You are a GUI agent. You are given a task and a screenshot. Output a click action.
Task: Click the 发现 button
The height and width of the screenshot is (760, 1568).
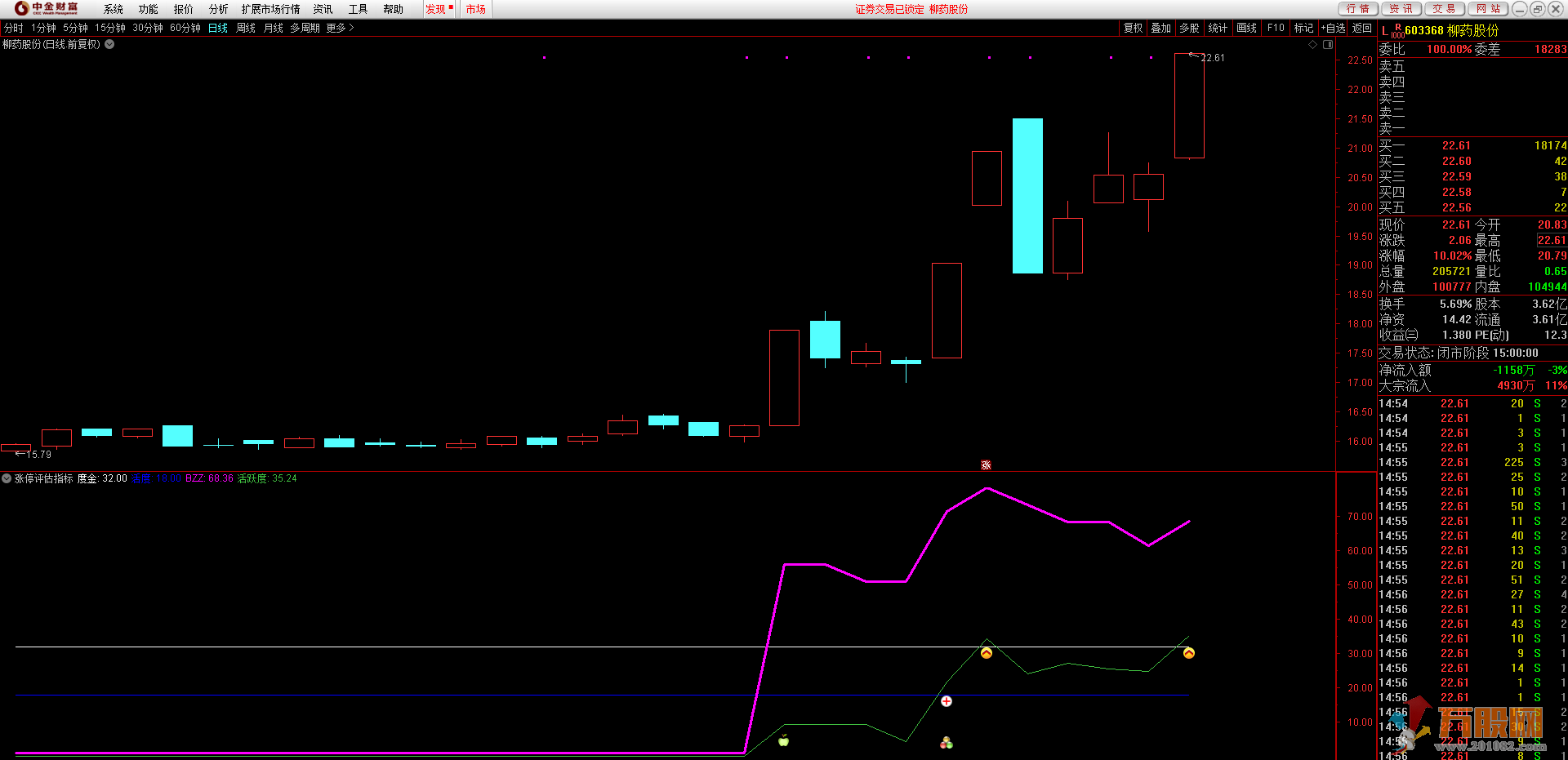[x=439, y=9]
